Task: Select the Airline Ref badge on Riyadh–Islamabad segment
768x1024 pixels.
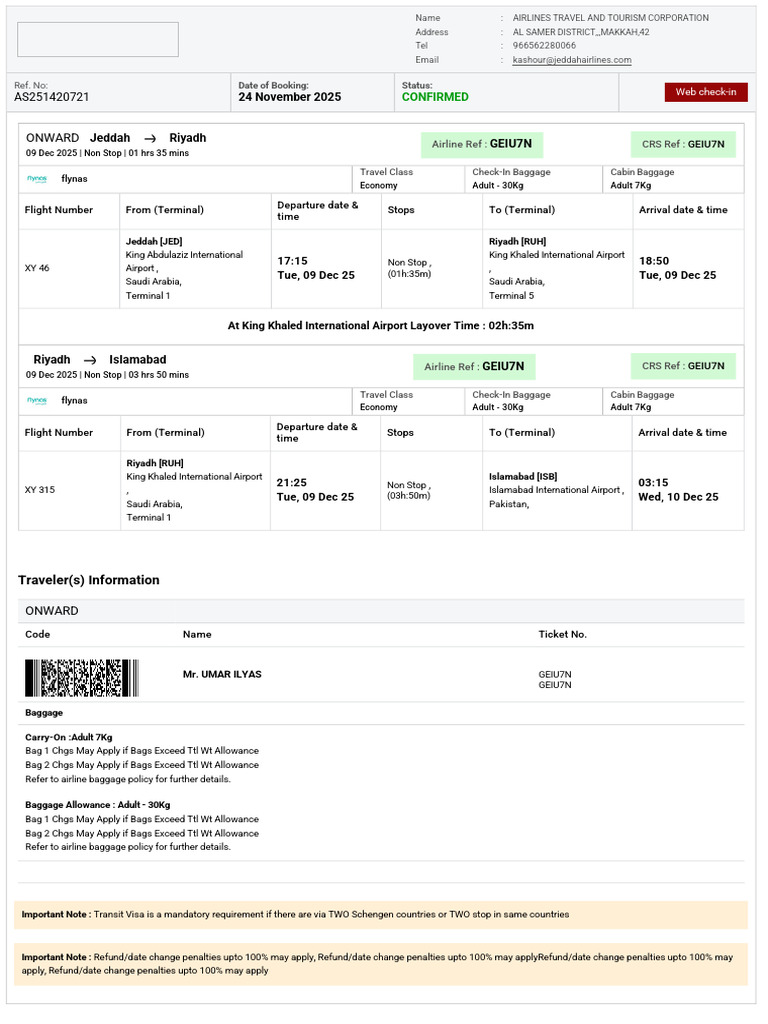Action: pos(474,367)
